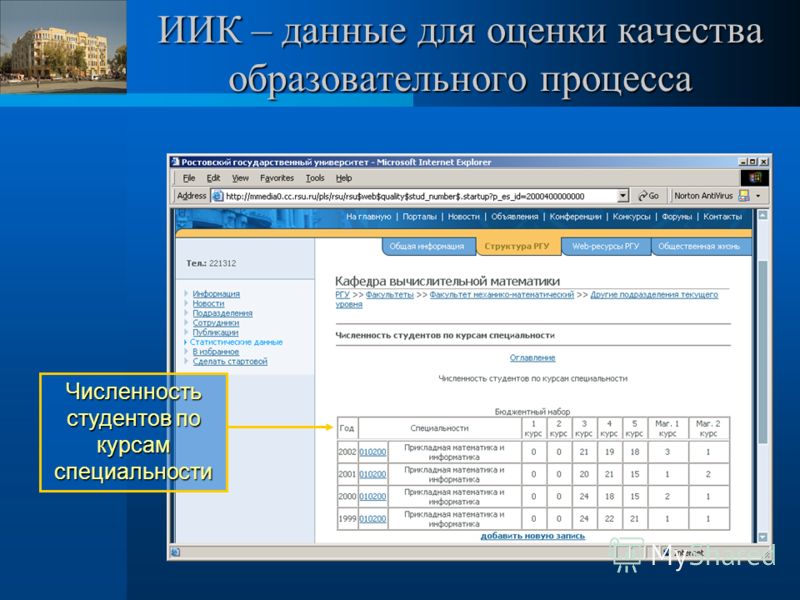This screenshot has width=800, height=600.
Task: Open 010200 link in 1999 row
Action: coord(373,519)
